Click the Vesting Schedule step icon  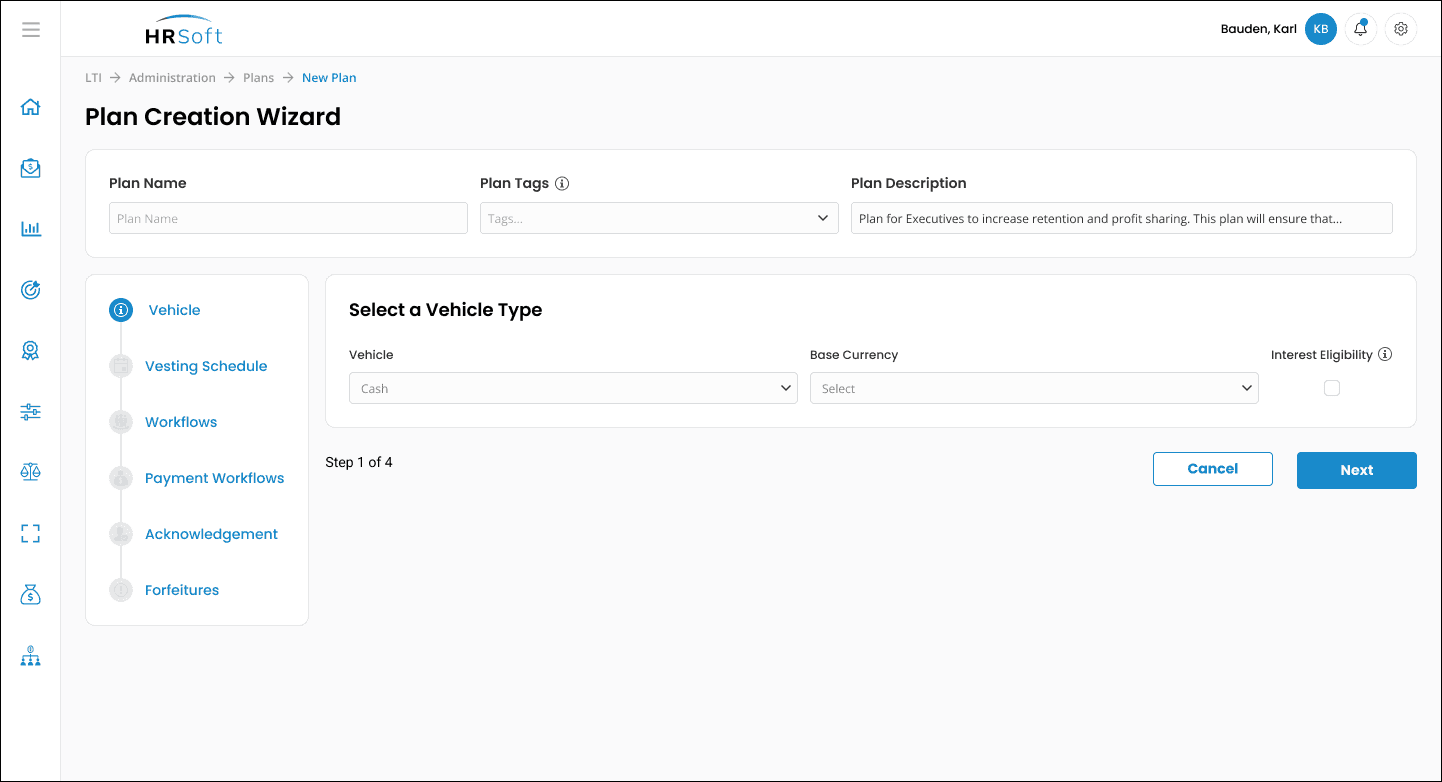[121, 366]
